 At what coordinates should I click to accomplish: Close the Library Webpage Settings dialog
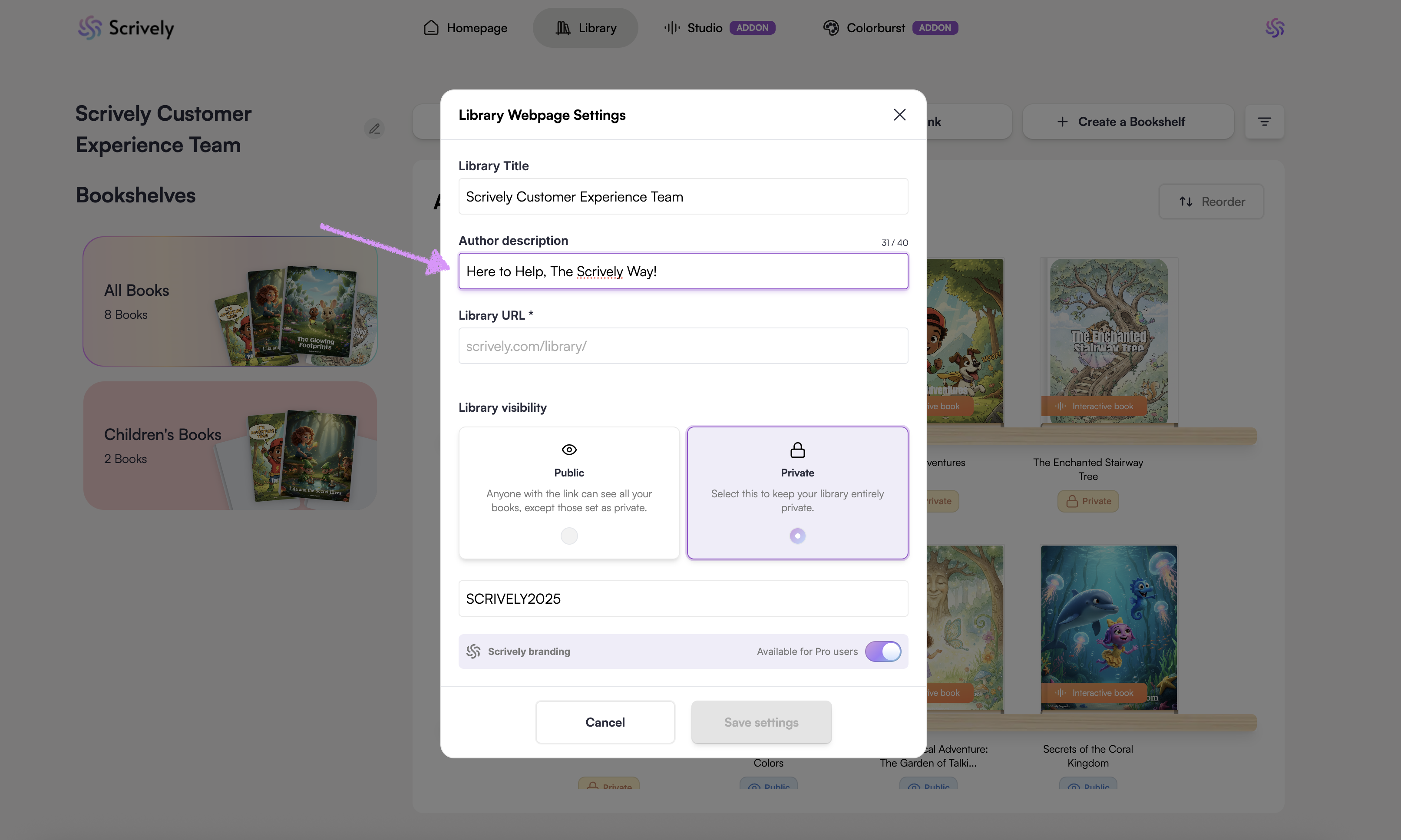(x=899, y=115)
